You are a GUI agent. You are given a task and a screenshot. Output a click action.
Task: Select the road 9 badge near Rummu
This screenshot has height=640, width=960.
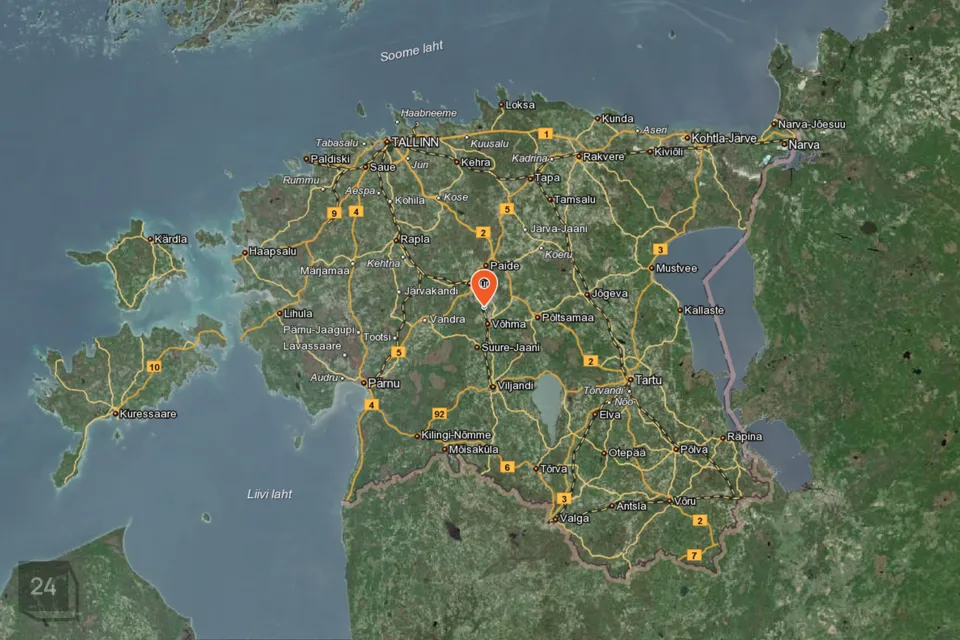(334, 213)
